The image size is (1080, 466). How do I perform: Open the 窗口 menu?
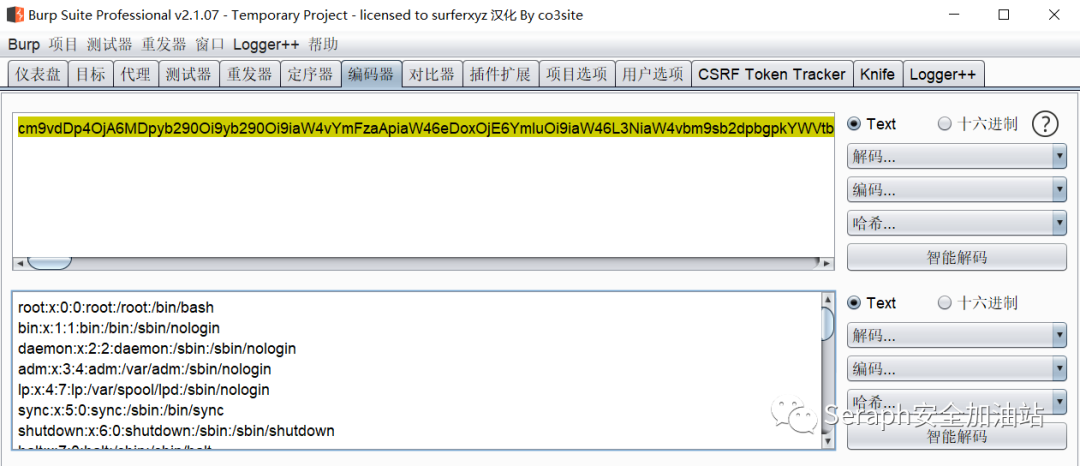(210, 45)
